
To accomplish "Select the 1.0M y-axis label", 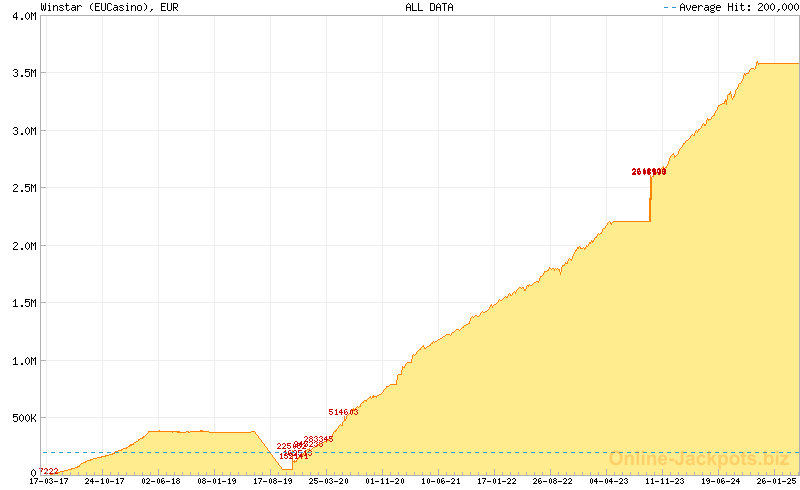I will click(x=23, y=361).
